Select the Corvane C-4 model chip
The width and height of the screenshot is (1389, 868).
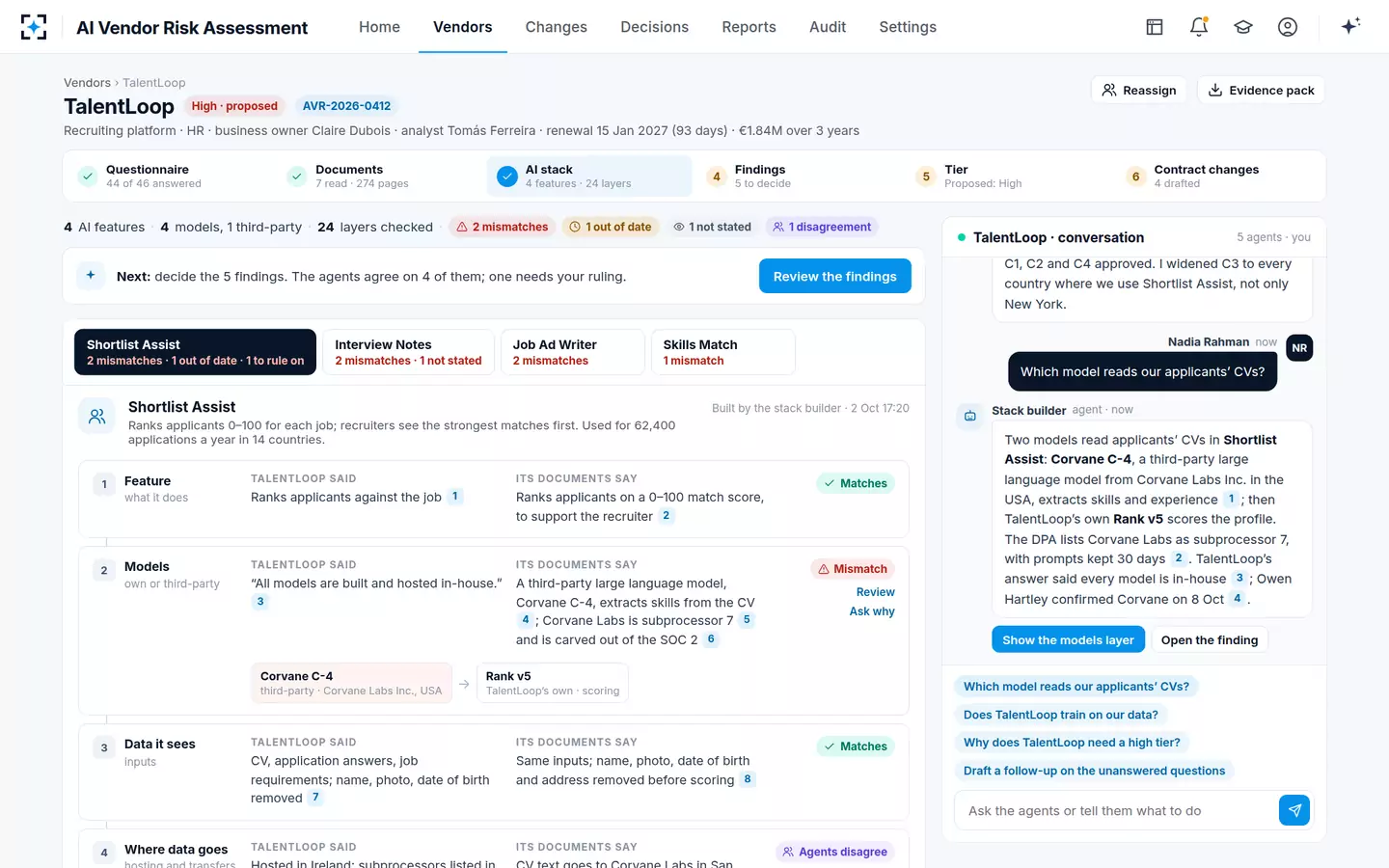point(351,683)
